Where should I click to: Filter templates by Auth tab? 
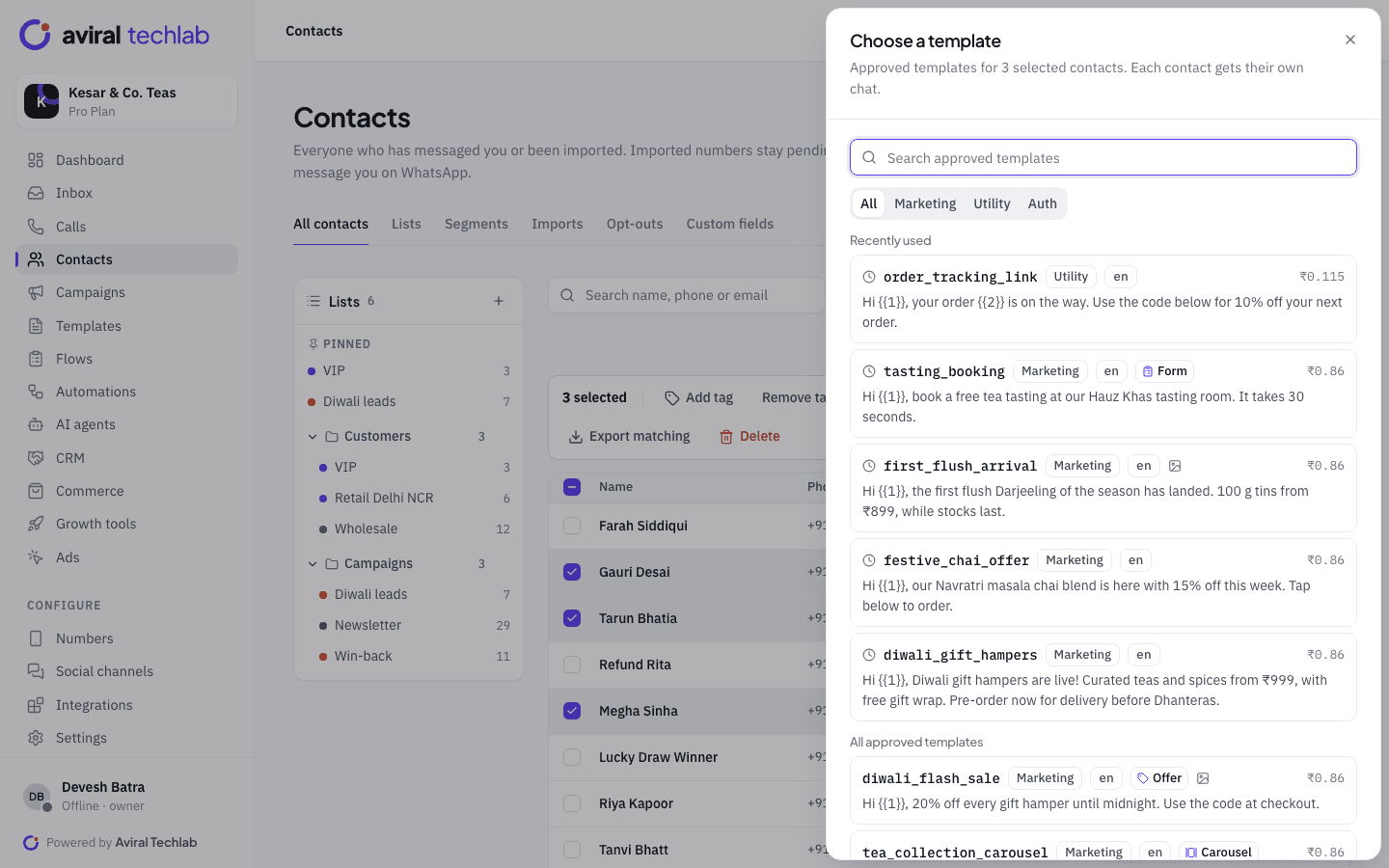[1042, 203]
